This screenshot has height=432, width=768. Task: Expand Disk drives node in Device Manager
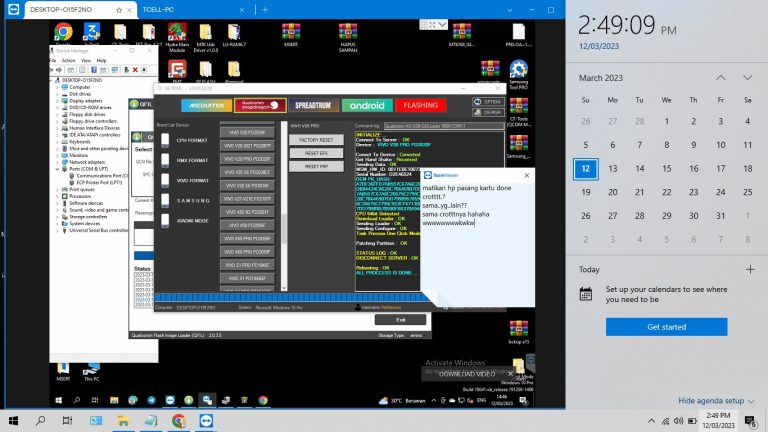pyautogui.click(x=57, y=94)
